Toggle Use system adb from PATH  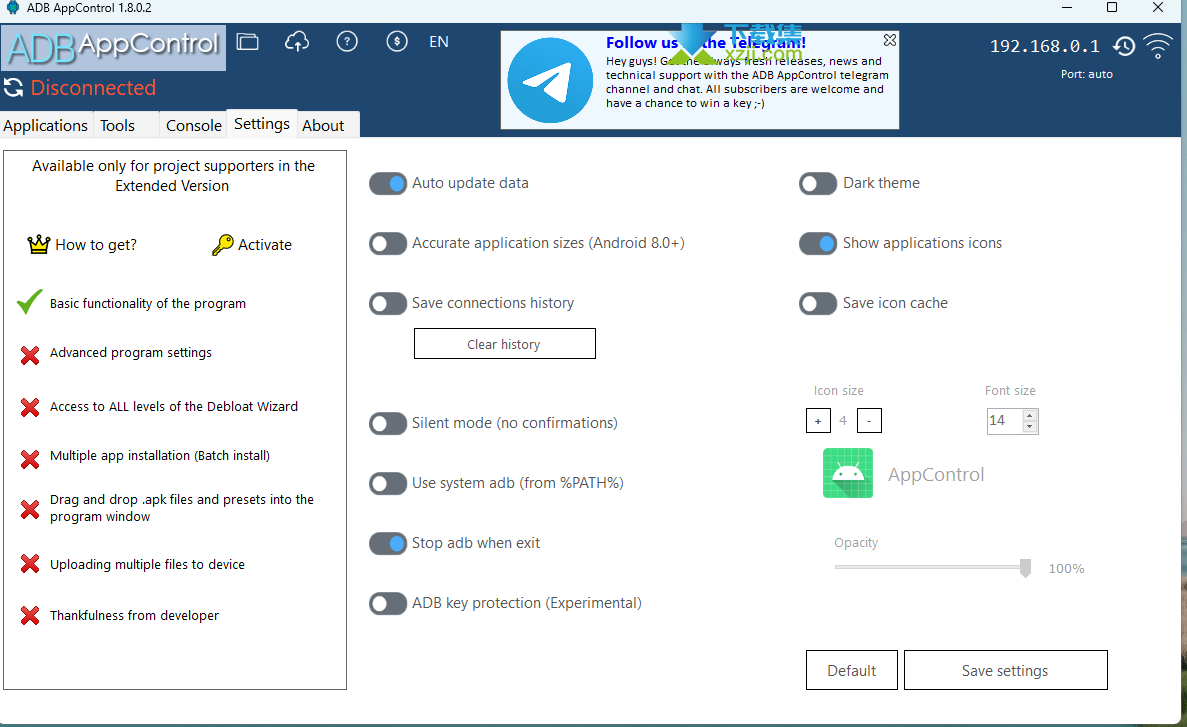coord(388,483)
